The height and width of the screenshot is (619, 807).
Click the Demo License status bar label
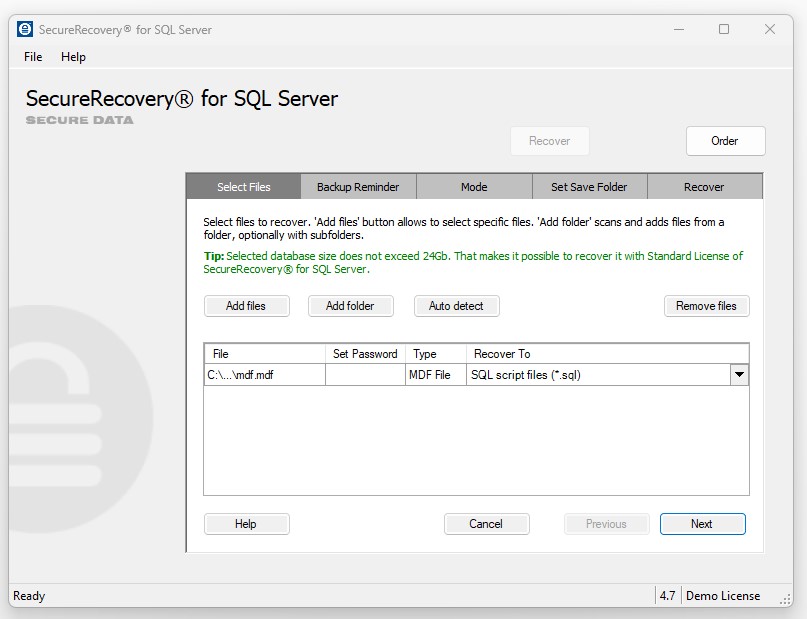[723, 595]
